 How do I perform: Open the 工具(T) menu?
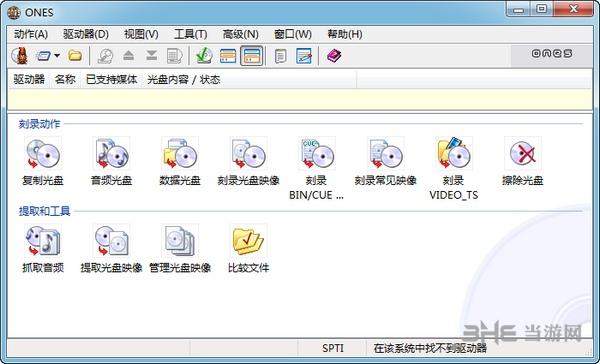pos(191,34)
